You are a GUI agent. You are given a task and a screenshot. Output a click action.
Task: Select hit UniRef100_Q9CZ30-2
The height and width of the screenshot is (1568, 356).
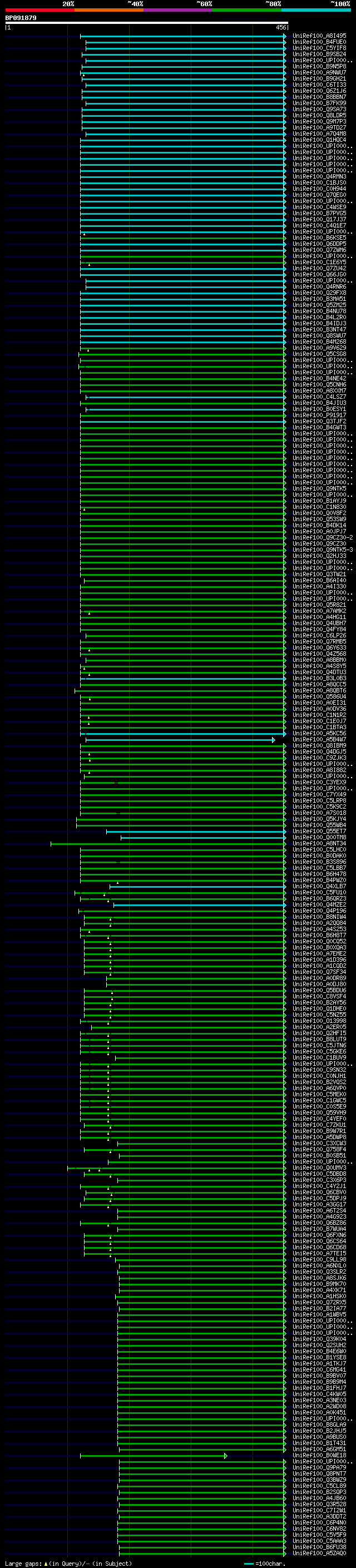pyautogui.click(x=323, y=537)
